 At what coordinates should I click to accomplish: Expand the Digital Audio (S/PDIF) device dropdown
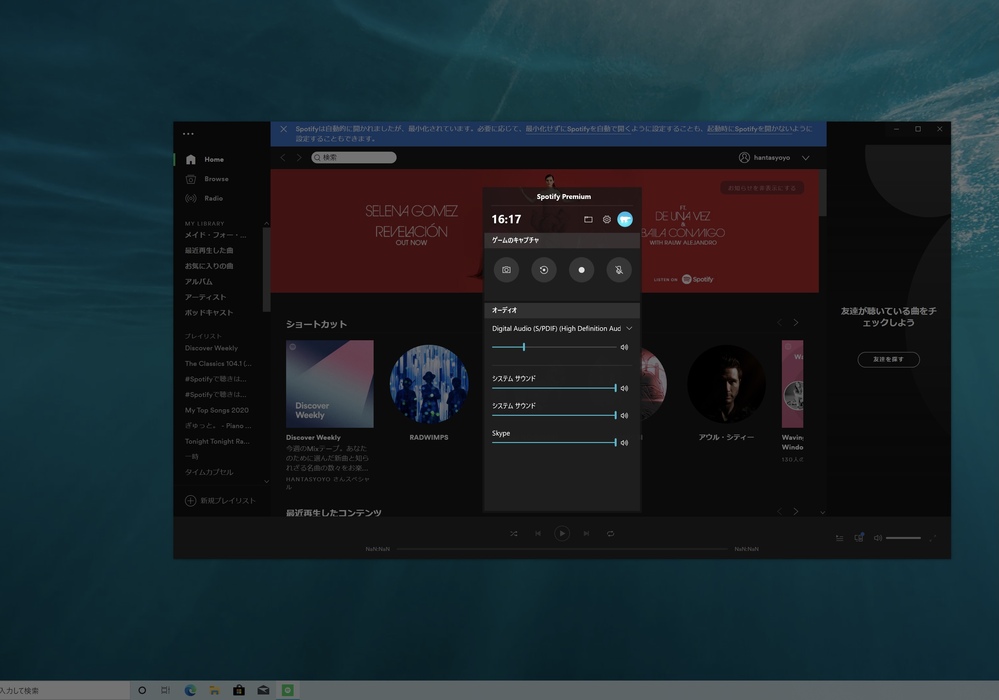pos(629,329)
